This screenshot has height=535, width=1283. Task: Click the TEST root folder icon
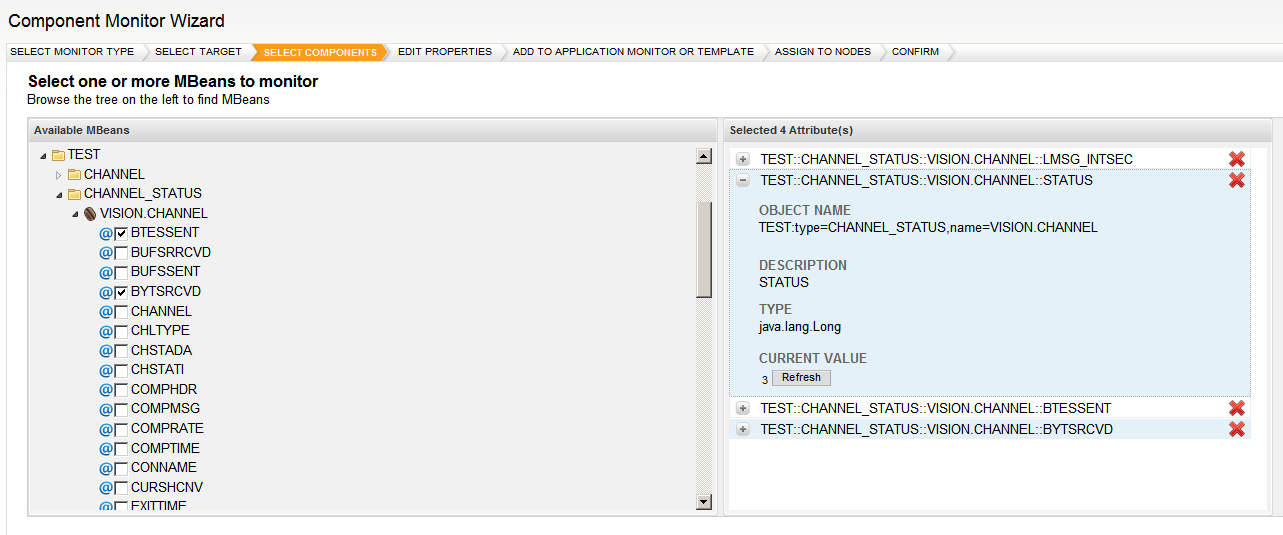[58, 155]
